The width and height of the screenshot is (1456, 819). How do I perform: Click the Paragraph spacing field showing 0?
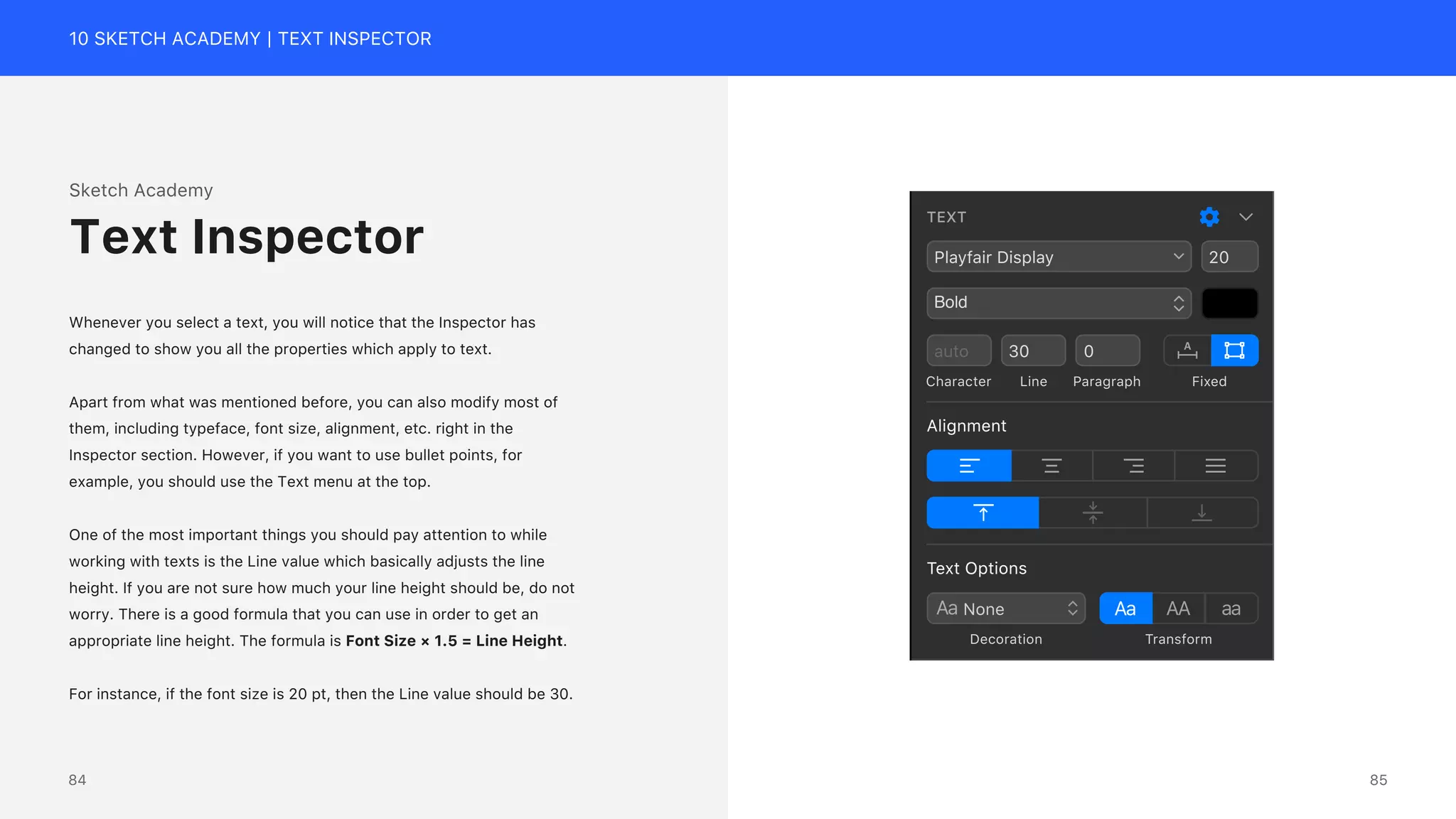point(1107,350)
